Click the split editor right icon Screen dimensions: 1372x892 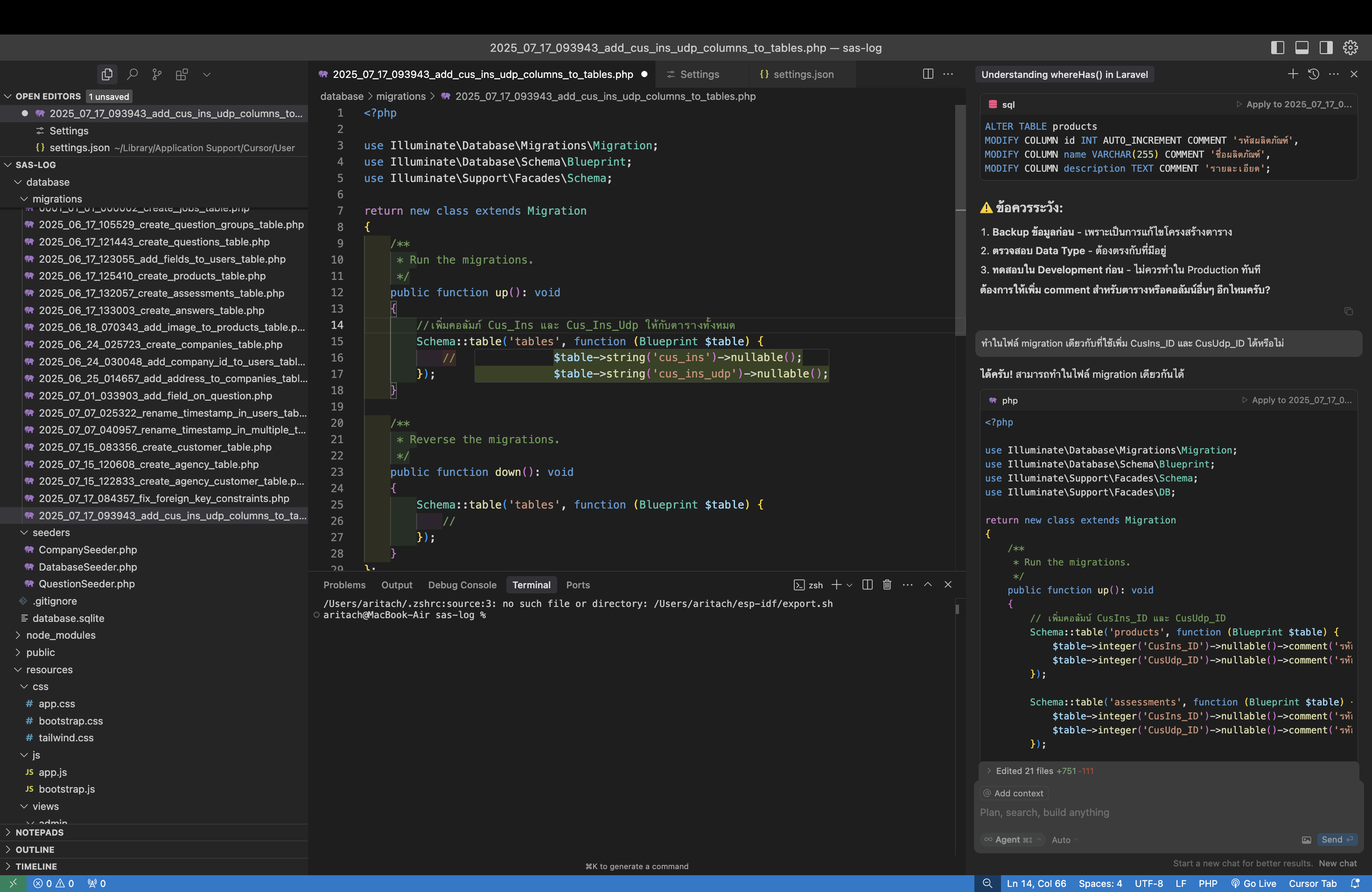click(928, 74)
